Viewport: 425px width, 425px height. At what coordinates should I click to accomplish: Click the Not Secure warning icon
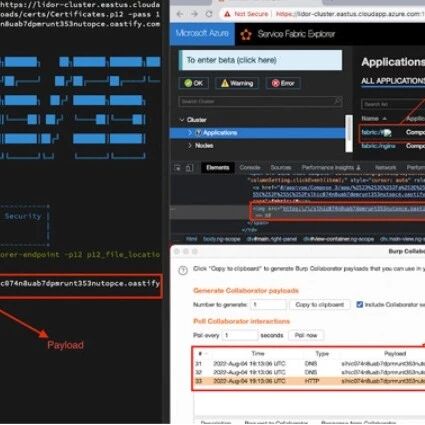coord(227,14)
